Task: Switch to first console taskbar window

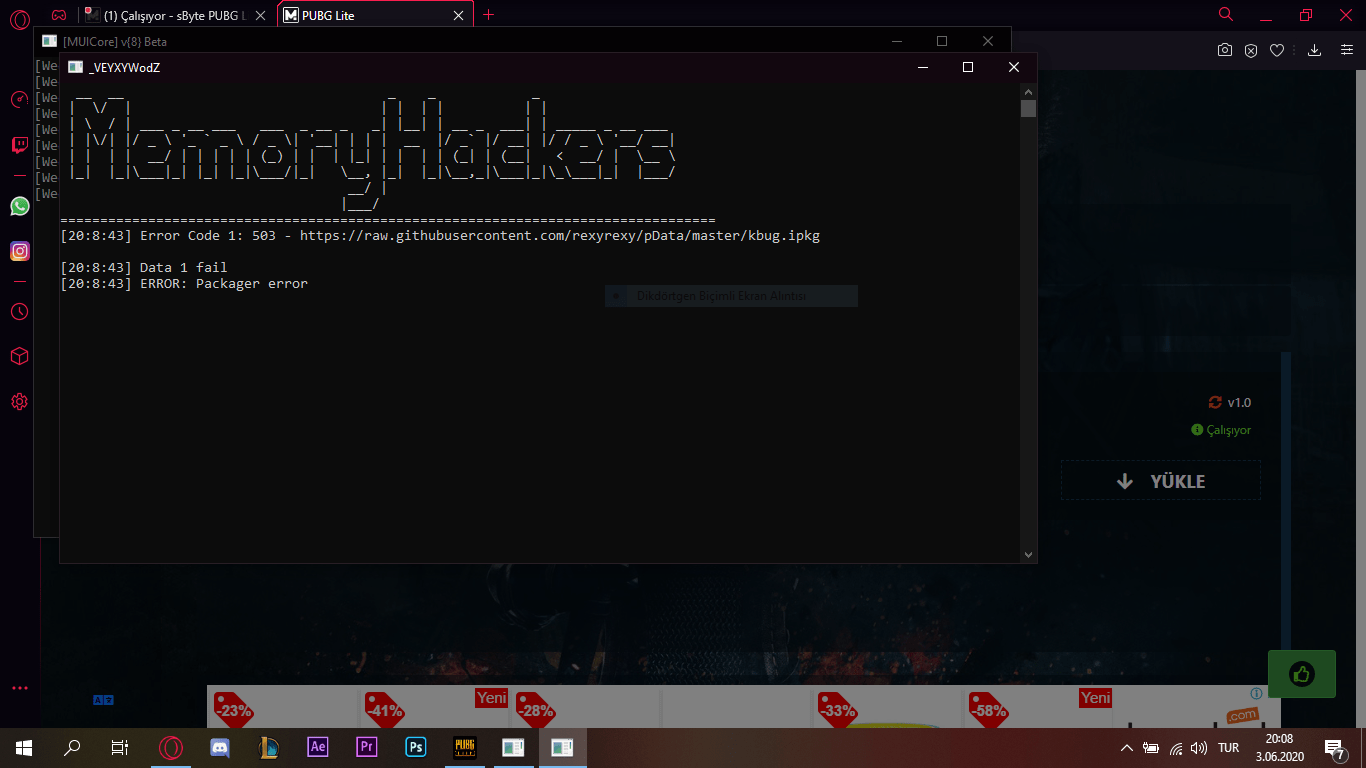Action: click(x=514, y=747)
